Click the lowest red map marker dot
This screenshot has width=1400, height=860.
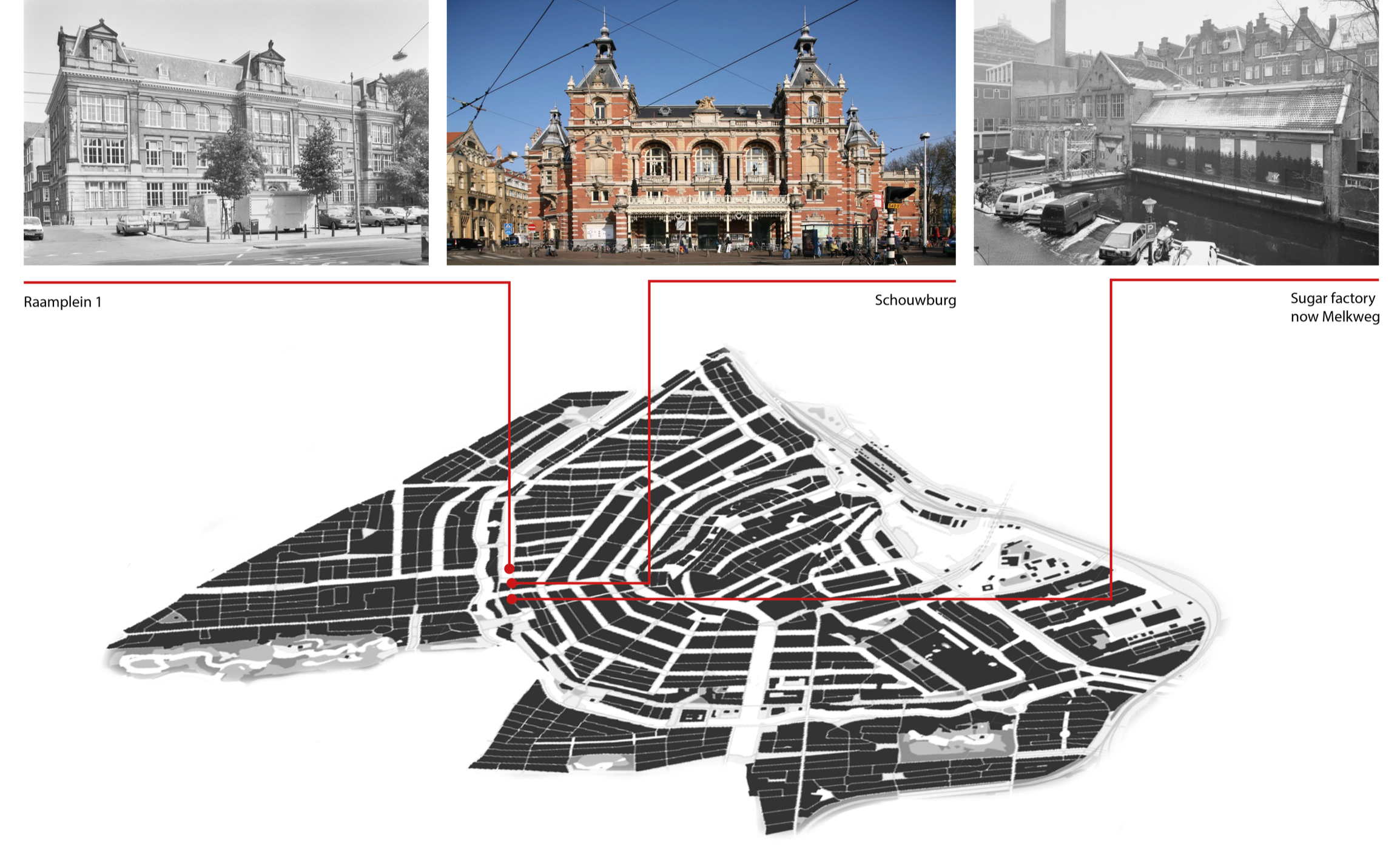511,599
